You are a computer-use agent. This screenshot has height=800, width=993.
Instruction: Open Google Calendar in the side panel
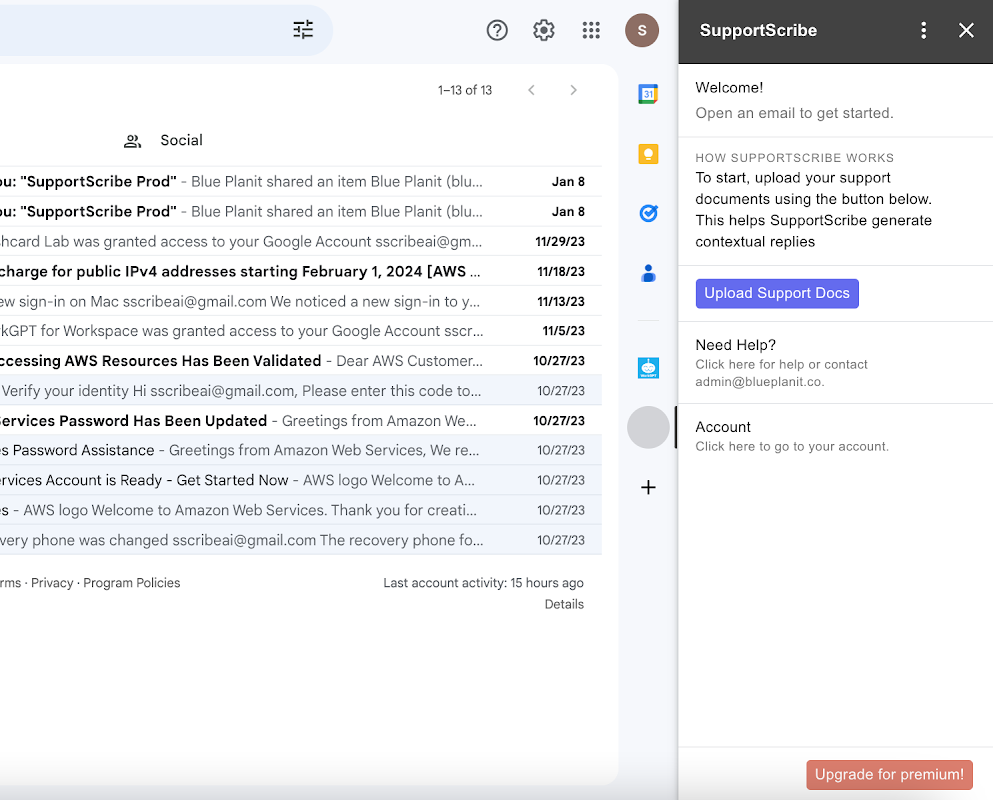pos(648,94)
